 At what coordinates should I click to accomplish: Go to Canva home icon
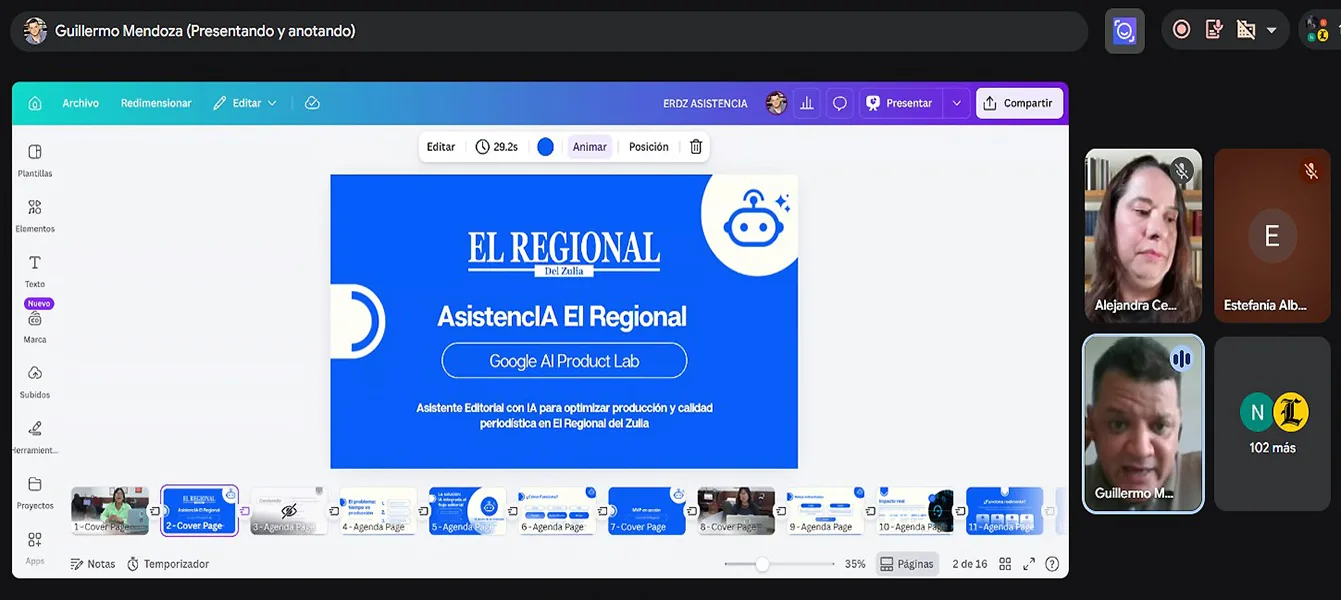pos(35,103)
